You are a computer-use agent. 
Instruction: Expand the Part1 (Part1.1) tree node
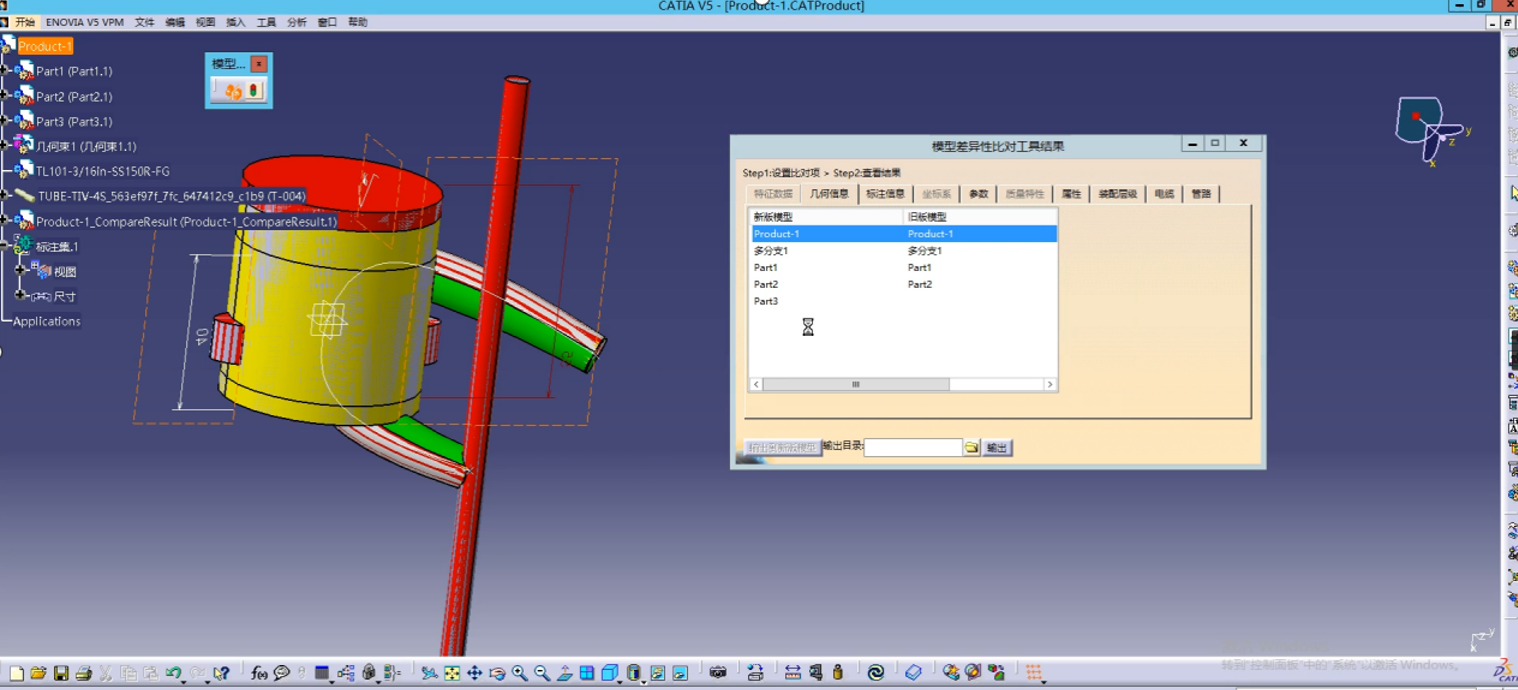pyautogui.click(x=5, y=71)
